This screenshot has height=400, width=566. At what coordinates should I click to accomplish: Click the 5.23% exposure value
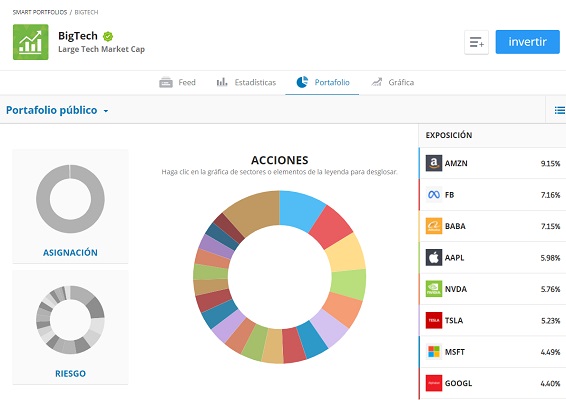(550, 321)
